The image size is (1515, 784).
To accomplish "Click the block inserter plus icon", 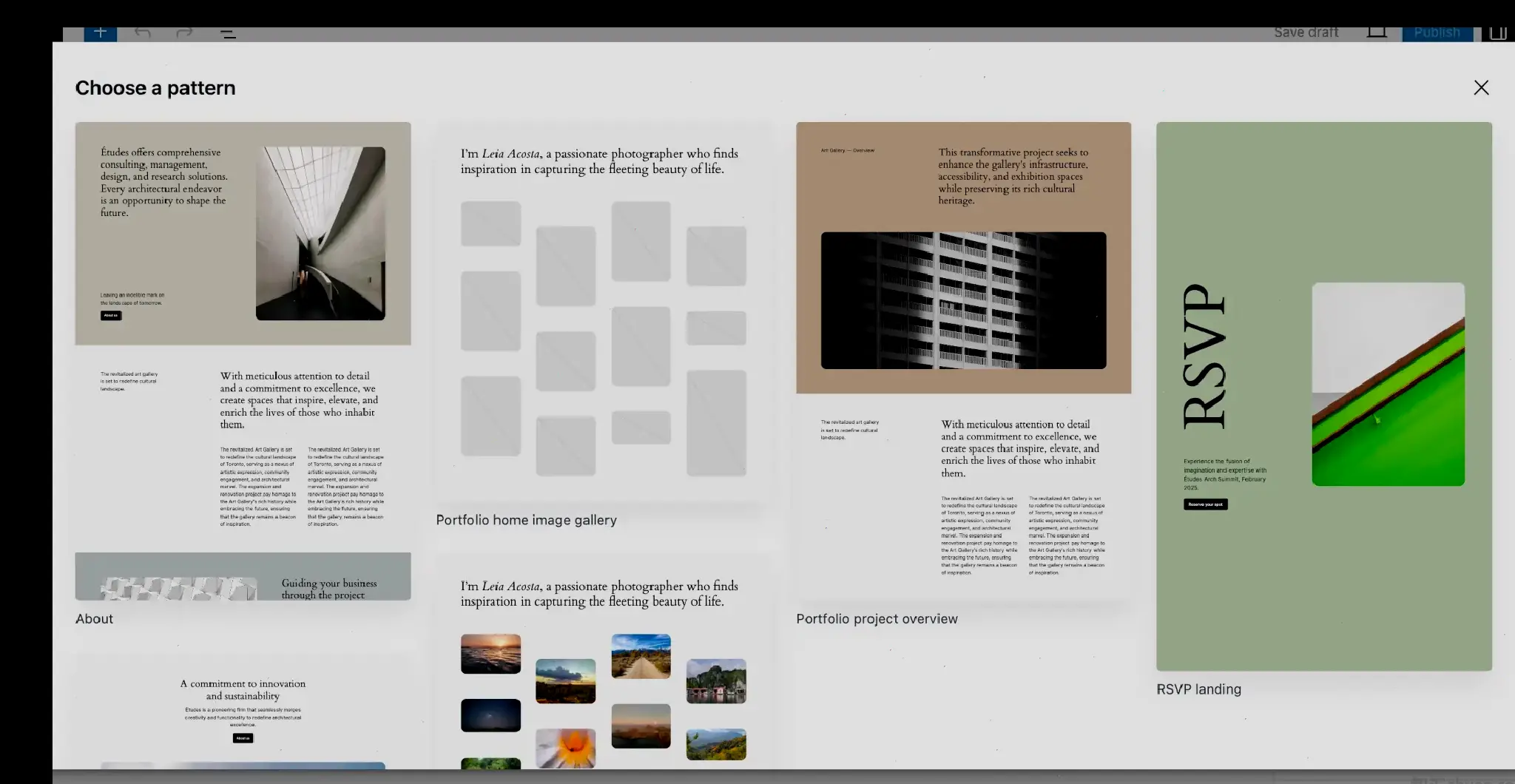I will click(x=101, y=33).
